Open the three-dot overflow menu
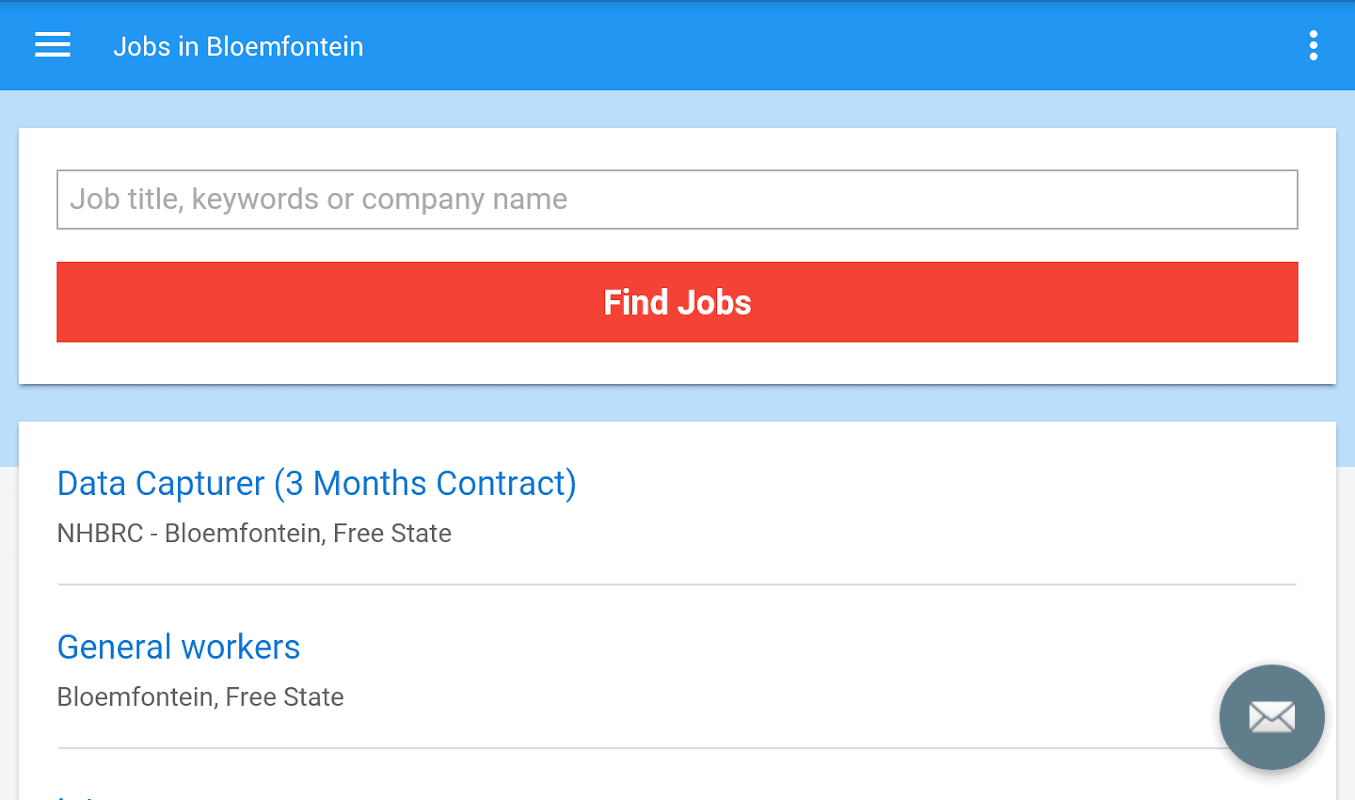 [x=1313, y=46]
